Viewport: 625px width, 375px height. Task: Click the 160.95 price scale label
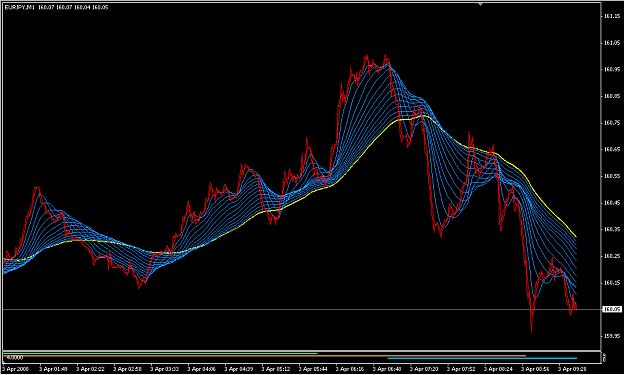(612, 69)
